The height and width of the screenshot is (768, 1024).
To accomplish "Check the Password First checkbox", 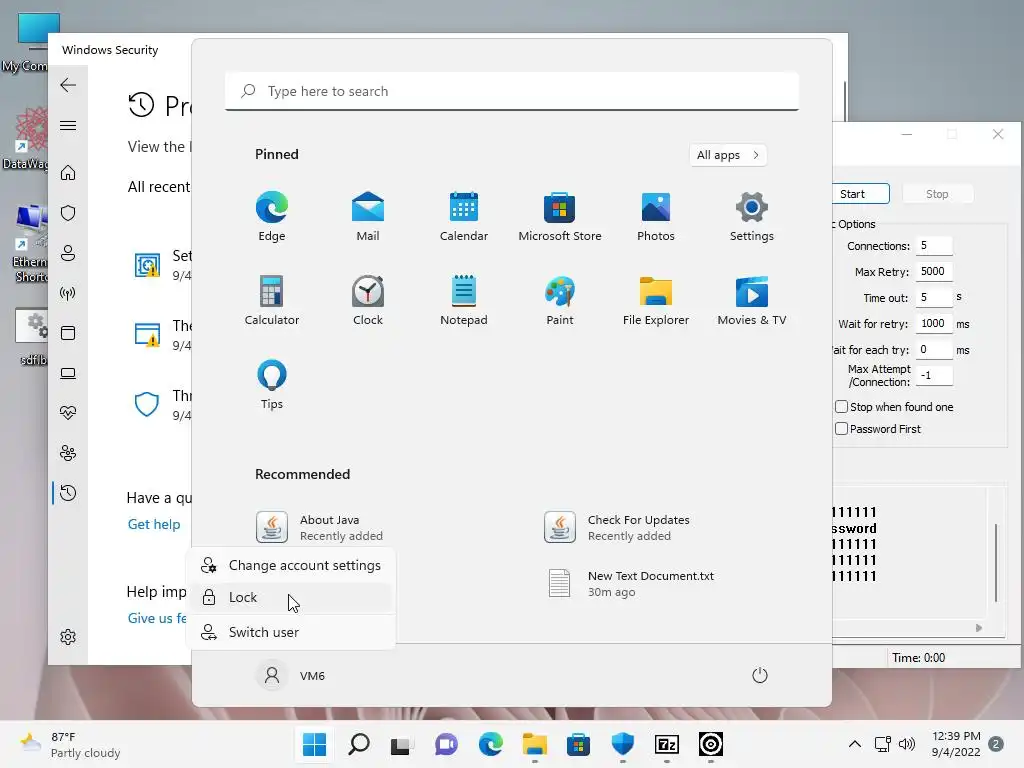I will point(841,428).
